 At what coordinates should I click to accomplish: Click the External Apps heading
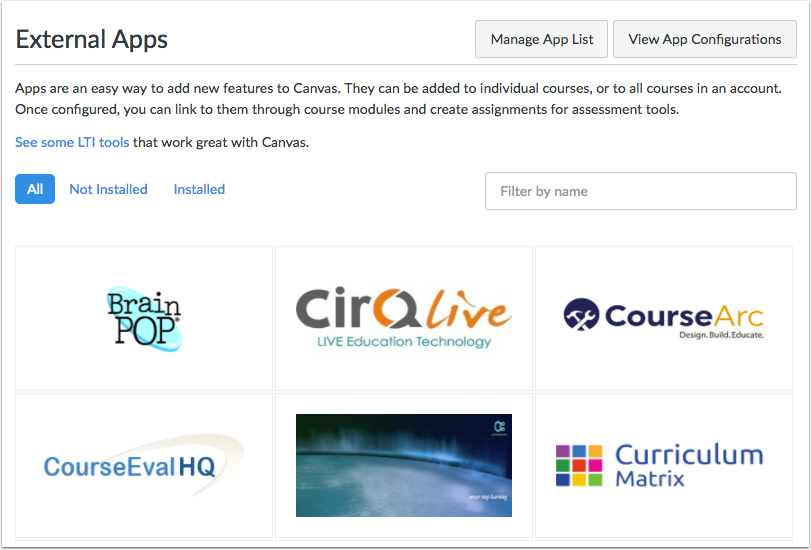[92, 39]
